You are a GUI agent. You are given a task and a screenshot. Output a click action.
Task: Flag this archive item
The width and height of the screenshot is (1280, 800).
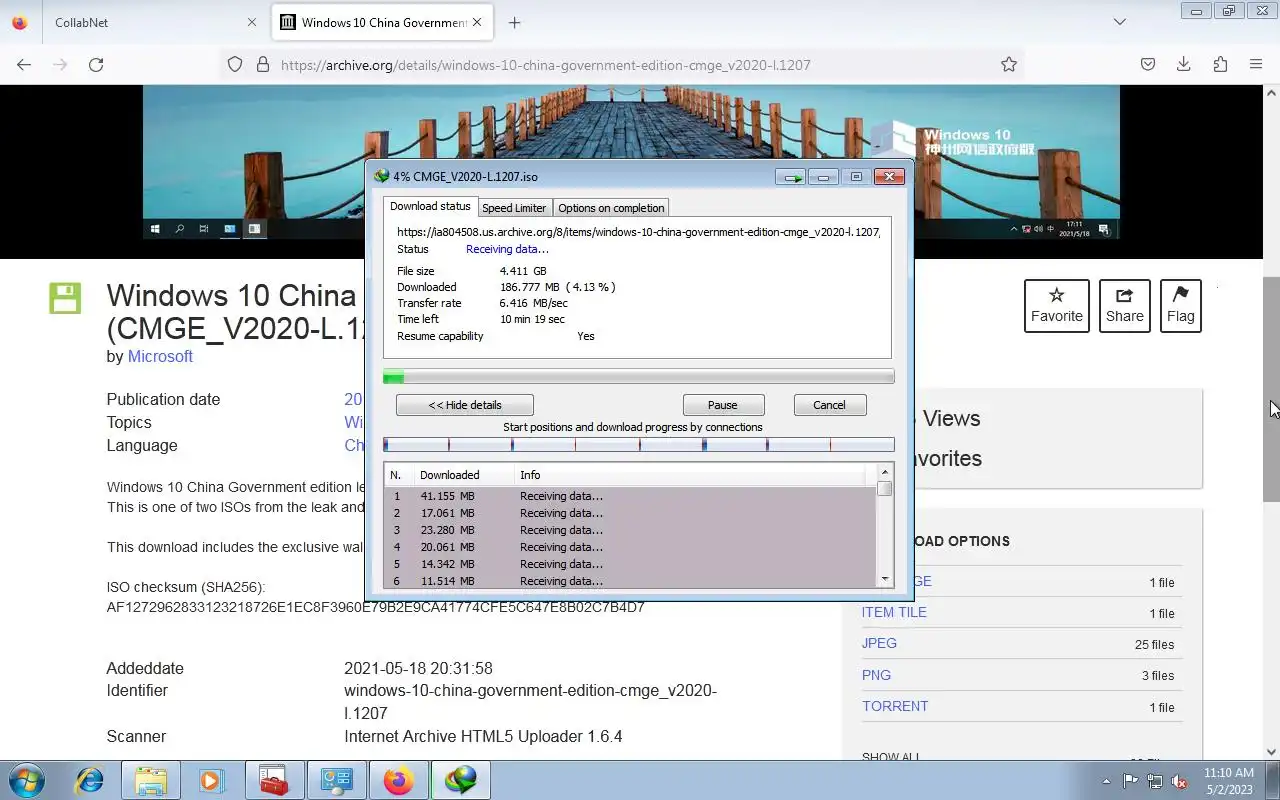(x=1181, y=306)
